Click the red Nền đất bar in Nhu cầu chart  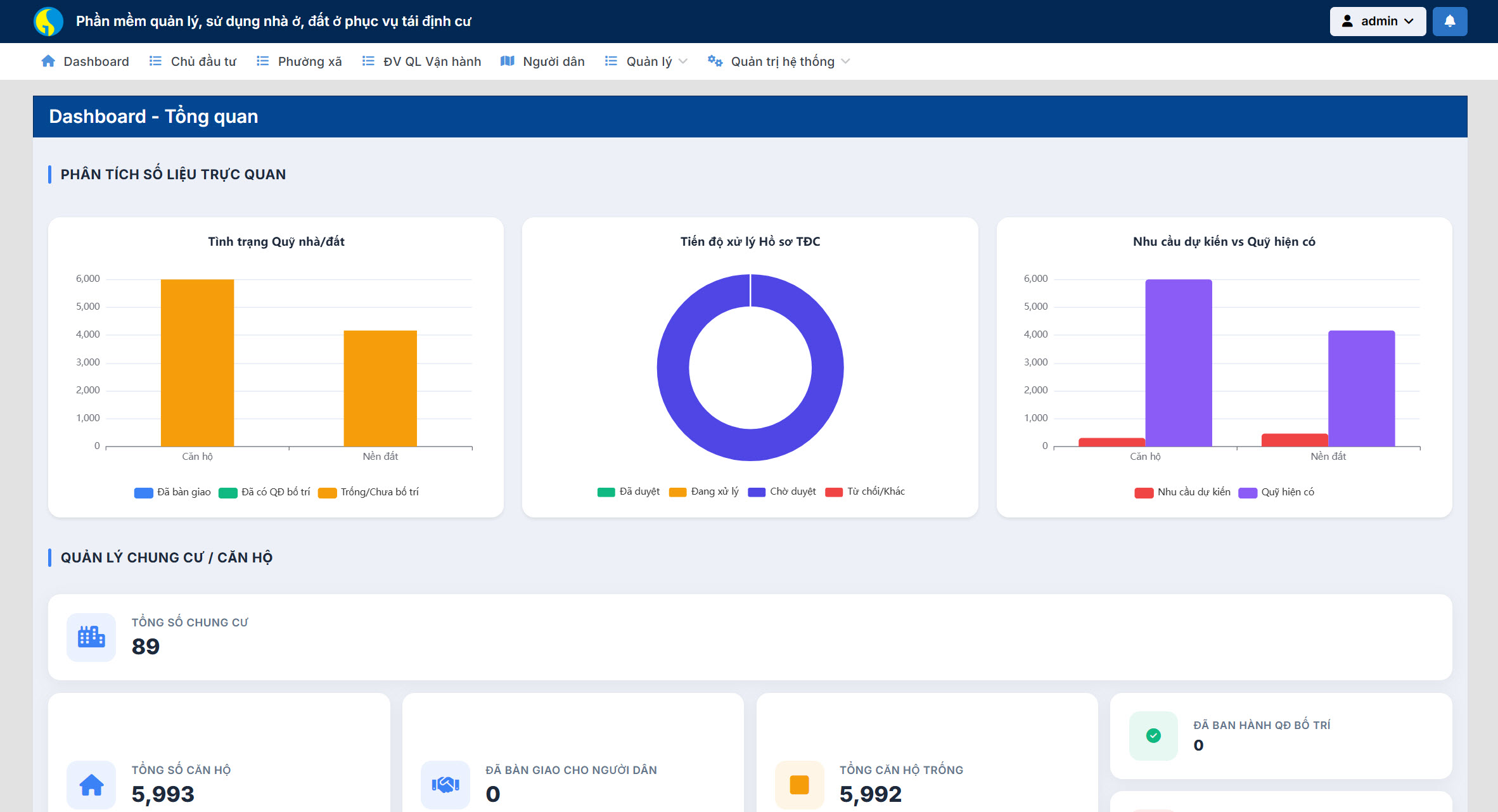(1295, 440)
